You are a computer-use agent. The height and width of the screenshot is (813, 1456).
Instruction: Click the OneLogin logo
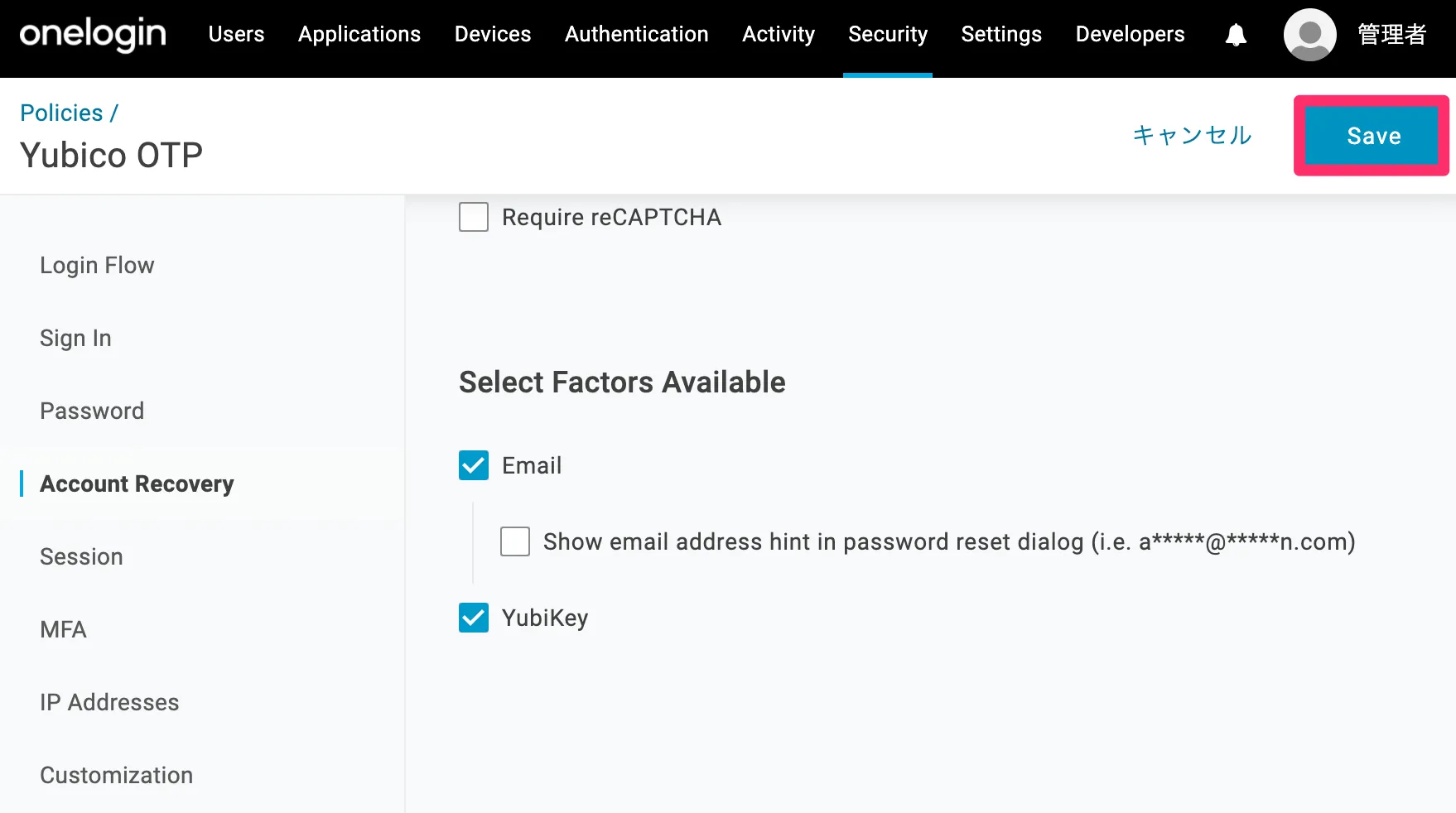pos(93,34)
